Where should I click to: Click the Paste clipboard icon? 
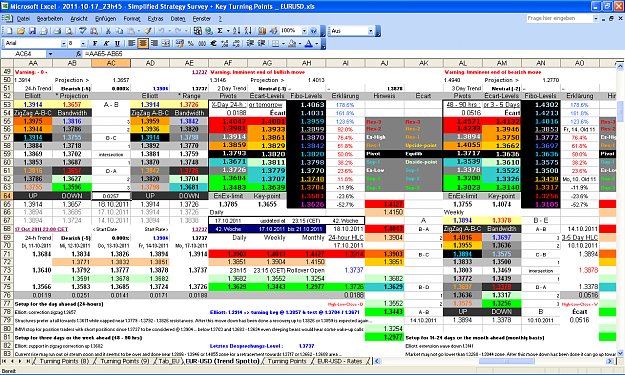click(x=131, y=31)
